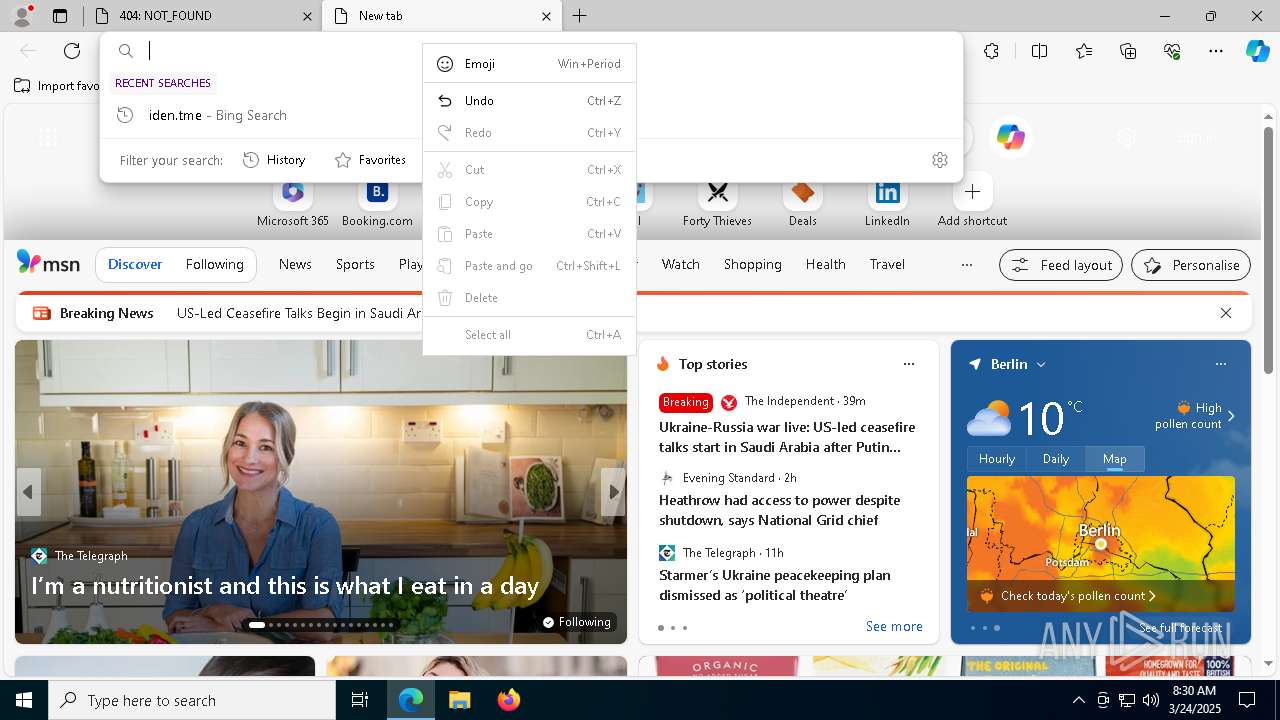
Task: Toggle the Following badge on Telegraph story
Action: [x=577, y=622]
